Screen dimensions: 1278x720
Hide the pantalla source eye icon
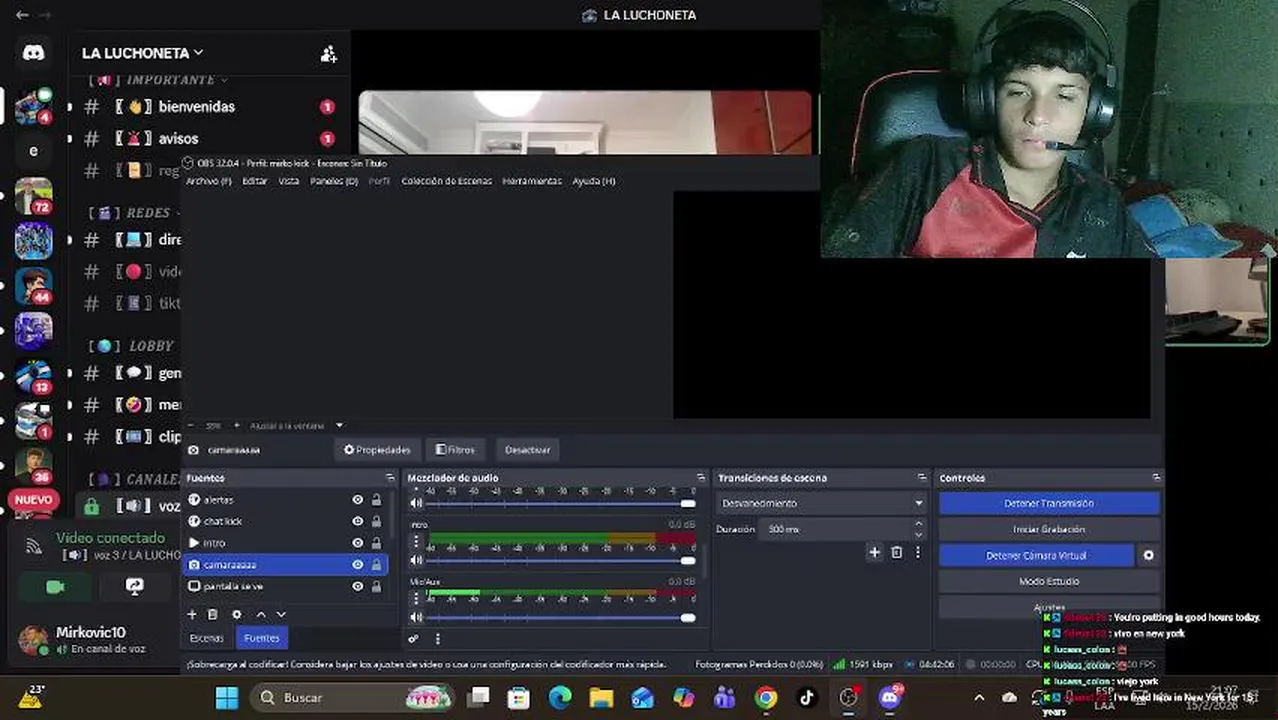coord(357,586)
